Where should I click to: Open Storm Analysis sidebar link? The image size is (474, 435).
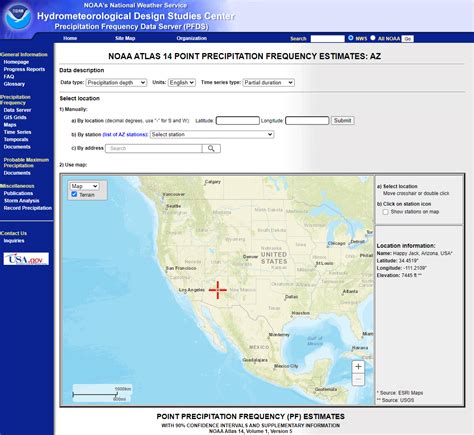pos(22,201)
